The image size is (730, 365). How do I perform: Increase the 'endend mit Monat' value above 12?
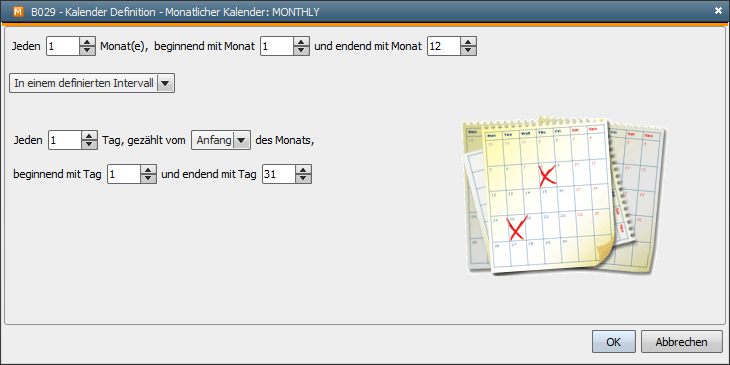tap(468, 42)
